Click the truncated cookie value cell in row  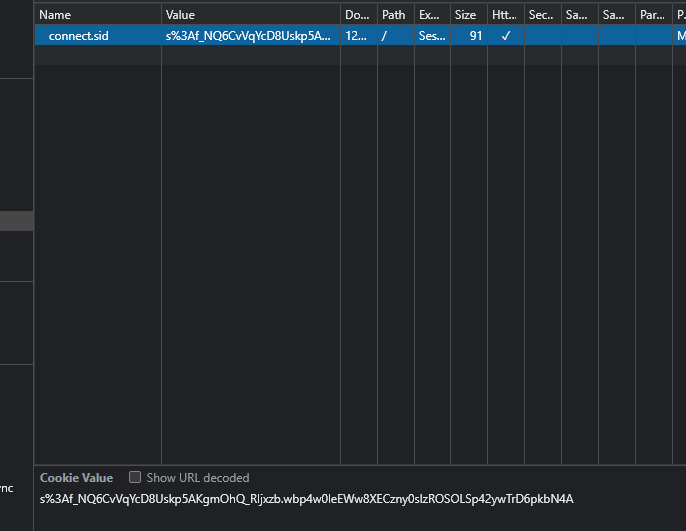coord(250,36)
